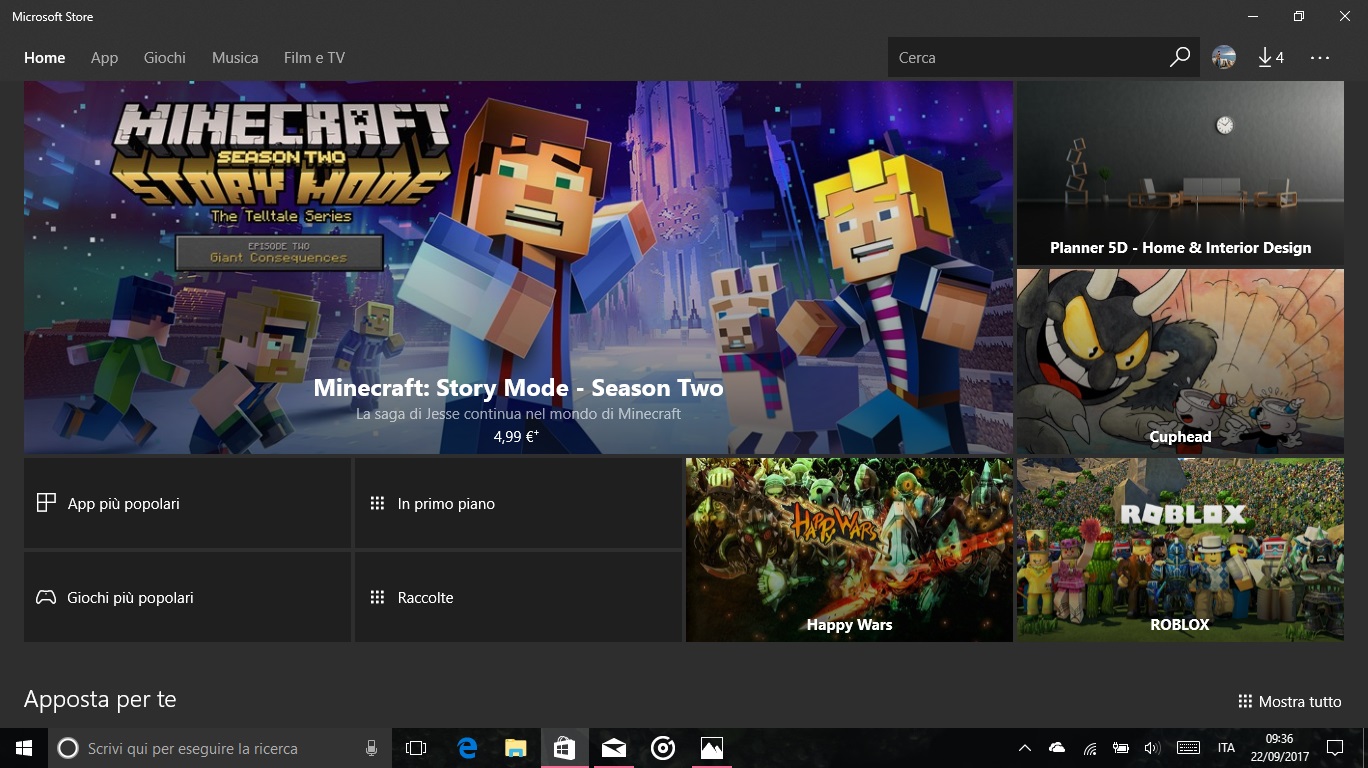Image resolution: width=1368 pixels, height=768 pixels.
Task: Launch Microsoft Edge from taskbar
Action: (x=467, y=748)
